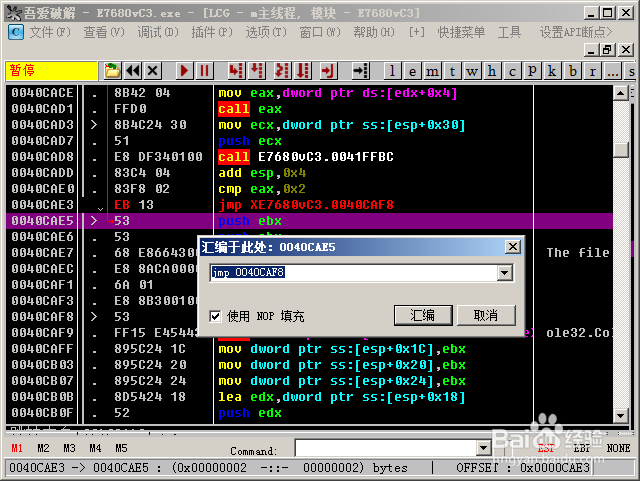Open Threads window with t button

(453, 71)
